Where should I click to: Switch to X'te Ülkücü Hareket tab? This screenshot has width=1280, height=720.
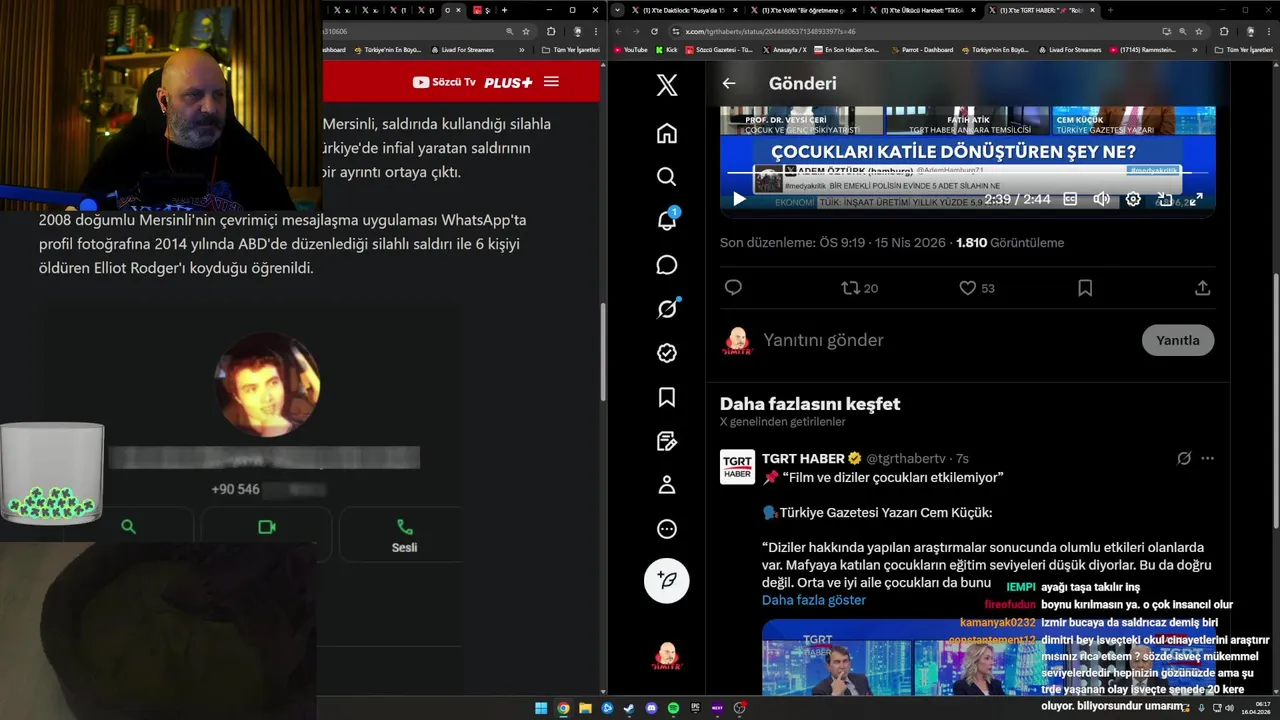[x=922, y=10]
